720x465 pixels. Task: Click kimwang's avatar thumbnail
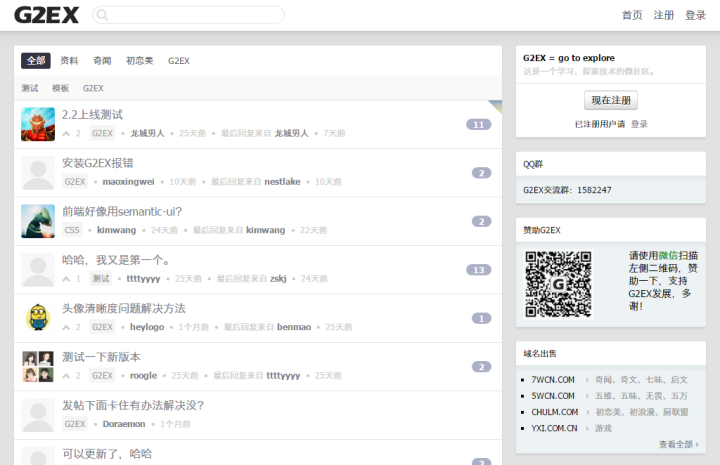38,221
